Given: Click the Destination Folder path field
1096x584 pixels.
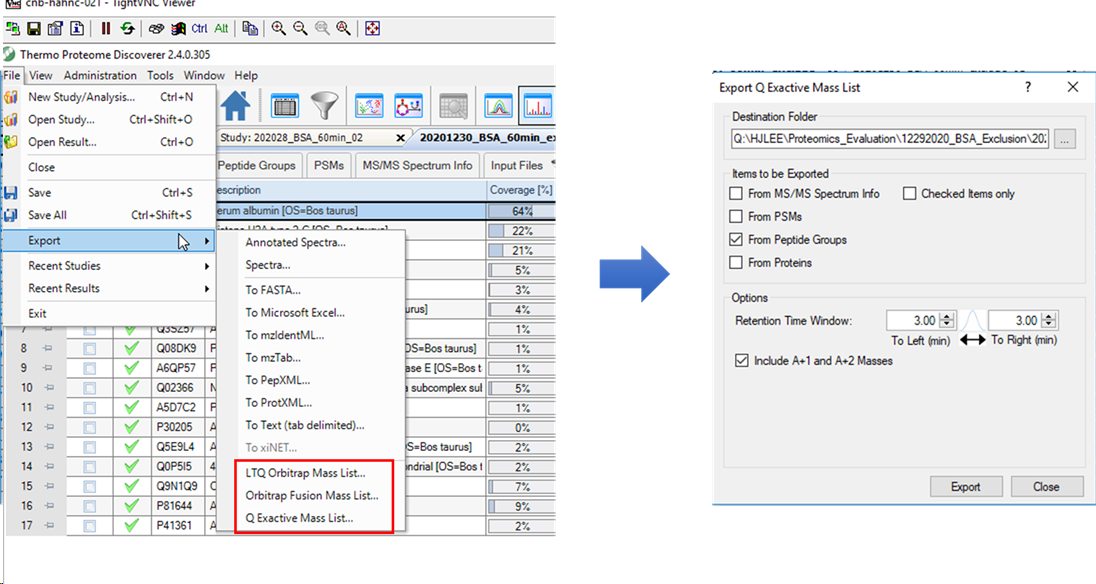Looking at the screenshot, I should coord(890,139).
